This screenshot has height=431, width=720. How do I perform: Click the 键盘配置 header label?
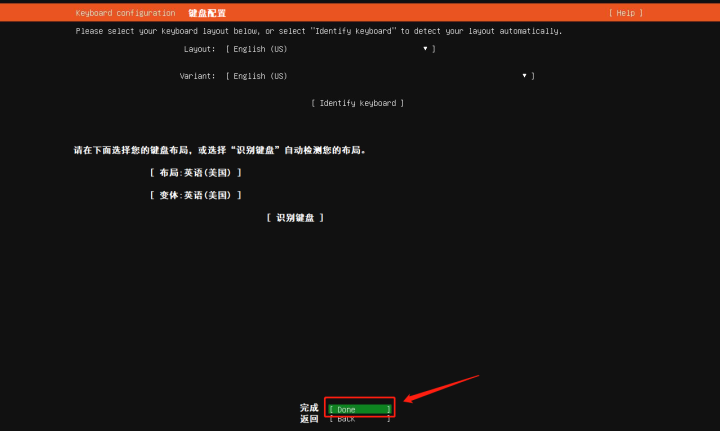(x=207, y=13)
